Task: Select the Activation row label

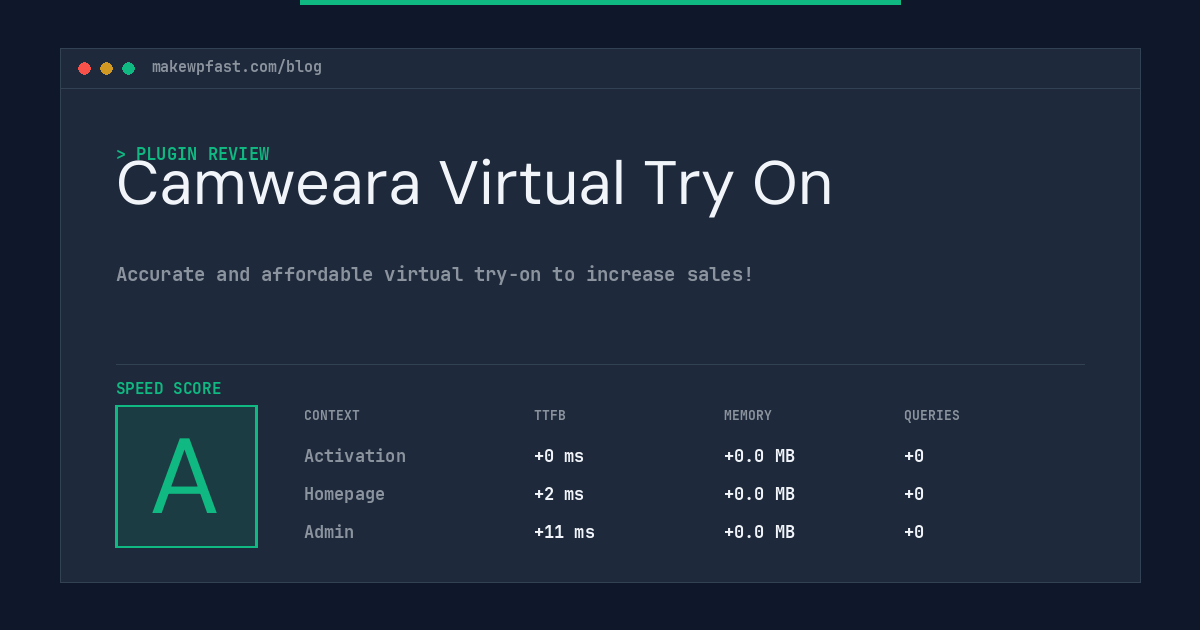Action: point(355,456)
